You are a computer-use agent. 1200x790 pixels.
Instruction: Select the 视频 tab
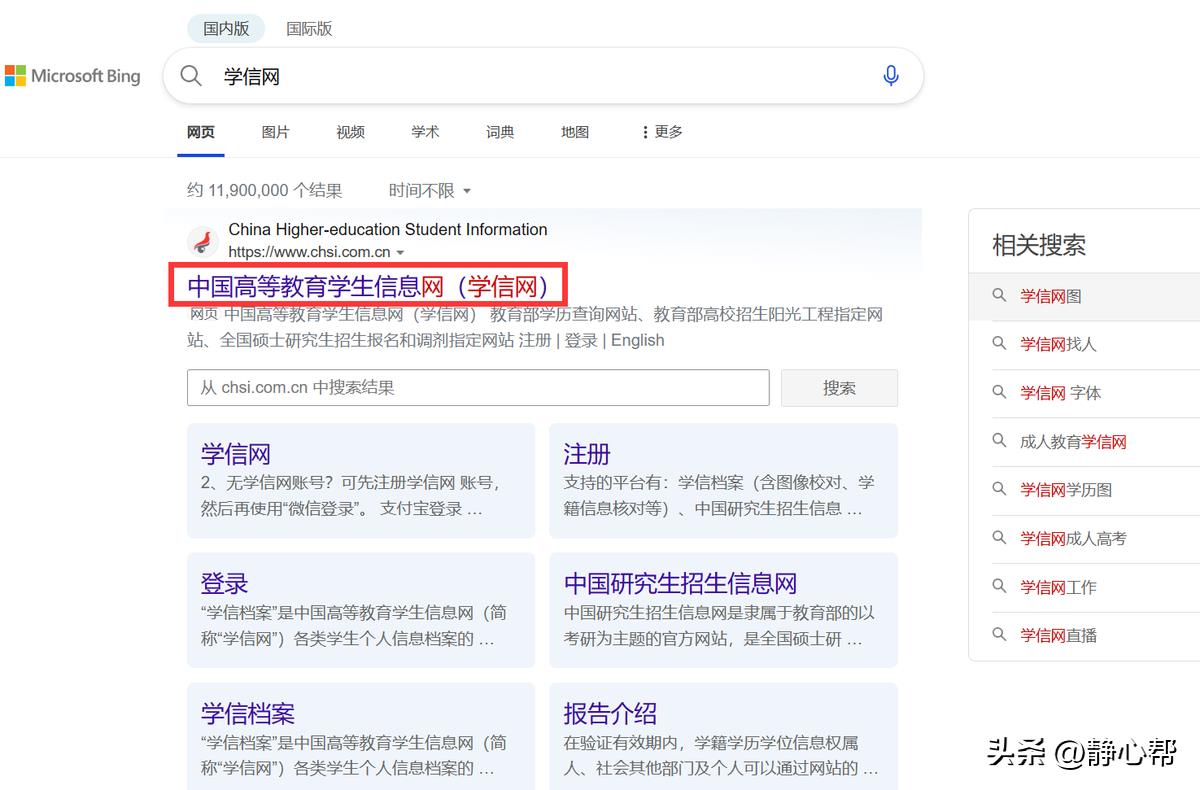[350, 132]
